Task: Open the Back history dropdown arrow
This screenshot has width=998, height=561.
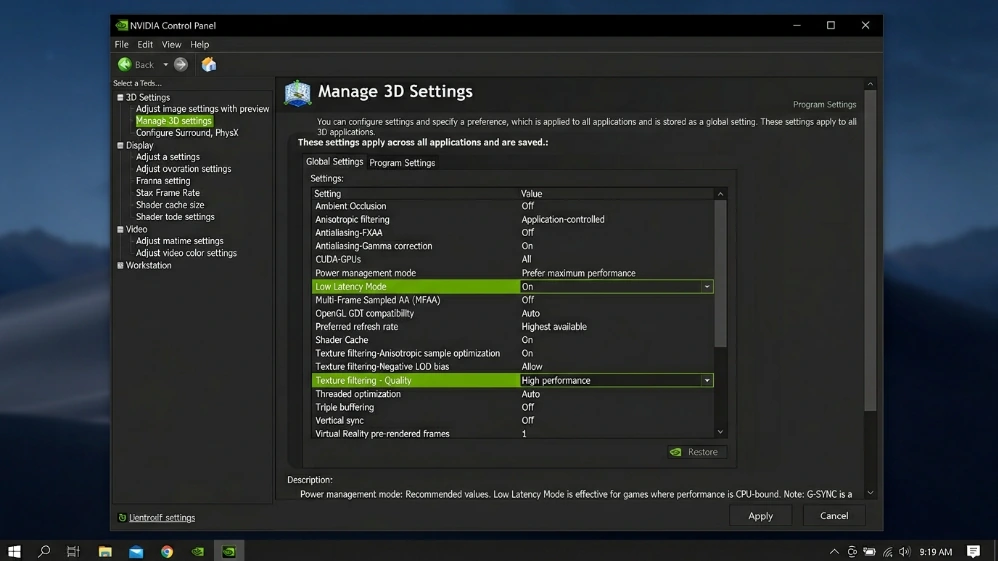Action: 165,65
